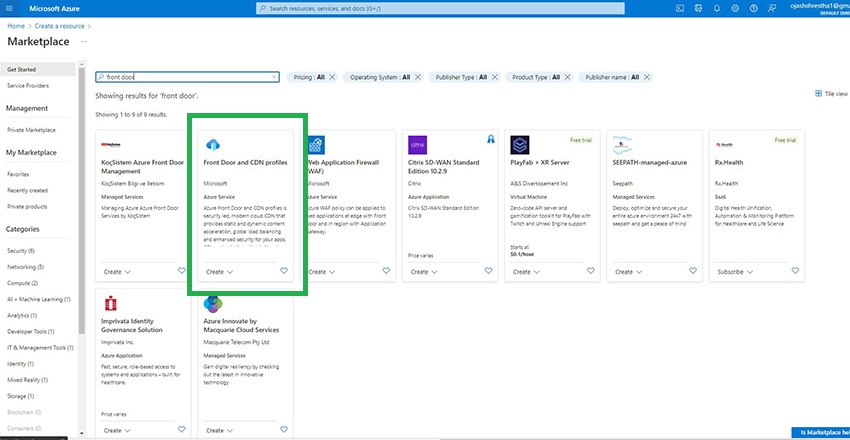850x440 pixels.
Task: Open Private products in sidebar
Action: [27, 207]
